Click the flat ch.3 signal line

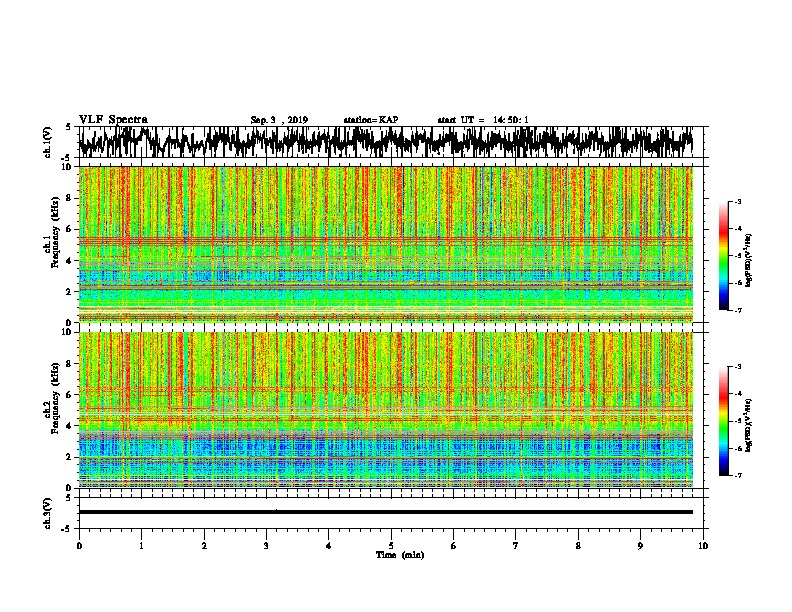(x=386, y=512)
